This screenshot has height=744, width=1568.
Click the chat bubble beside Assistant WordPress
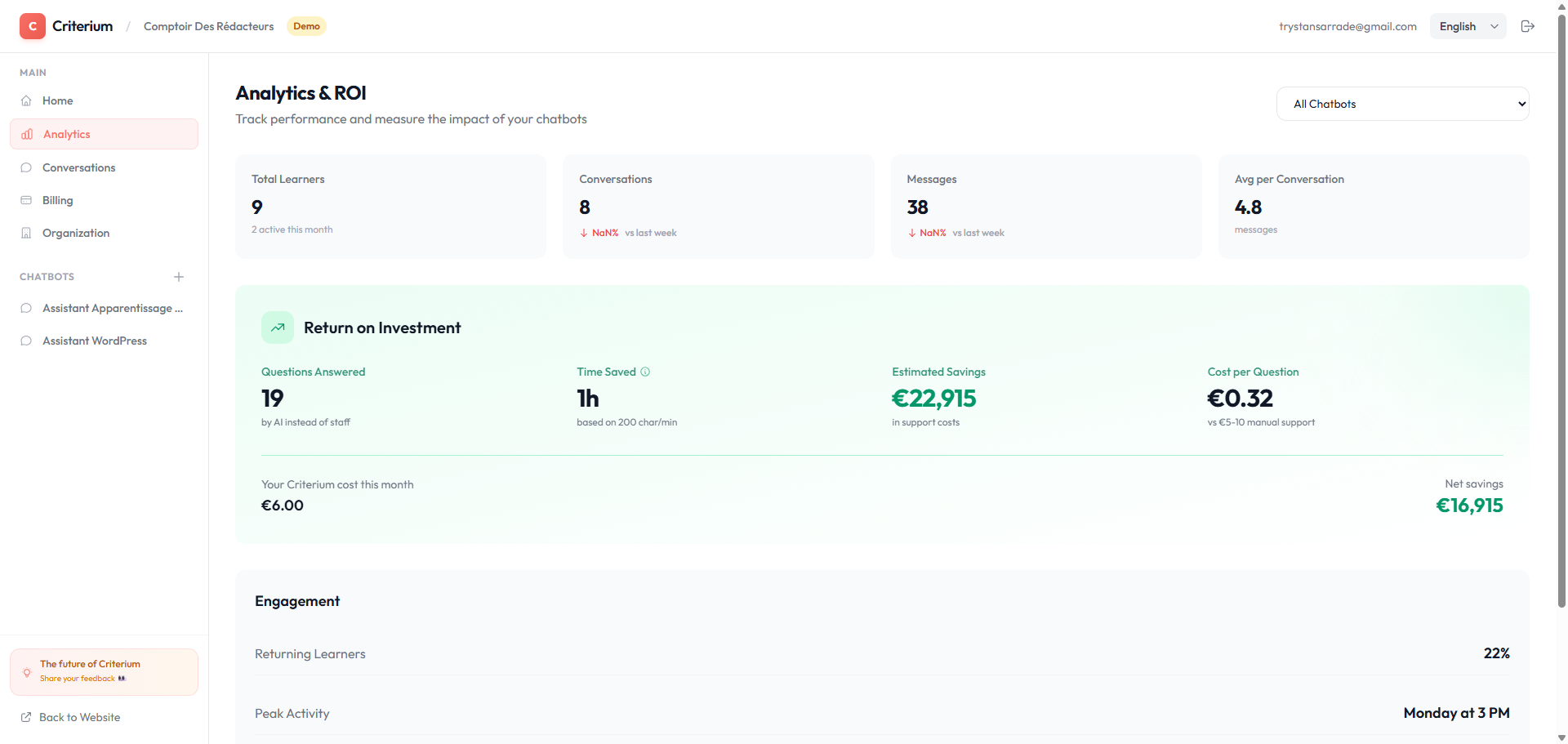click(x=25, y=341)
